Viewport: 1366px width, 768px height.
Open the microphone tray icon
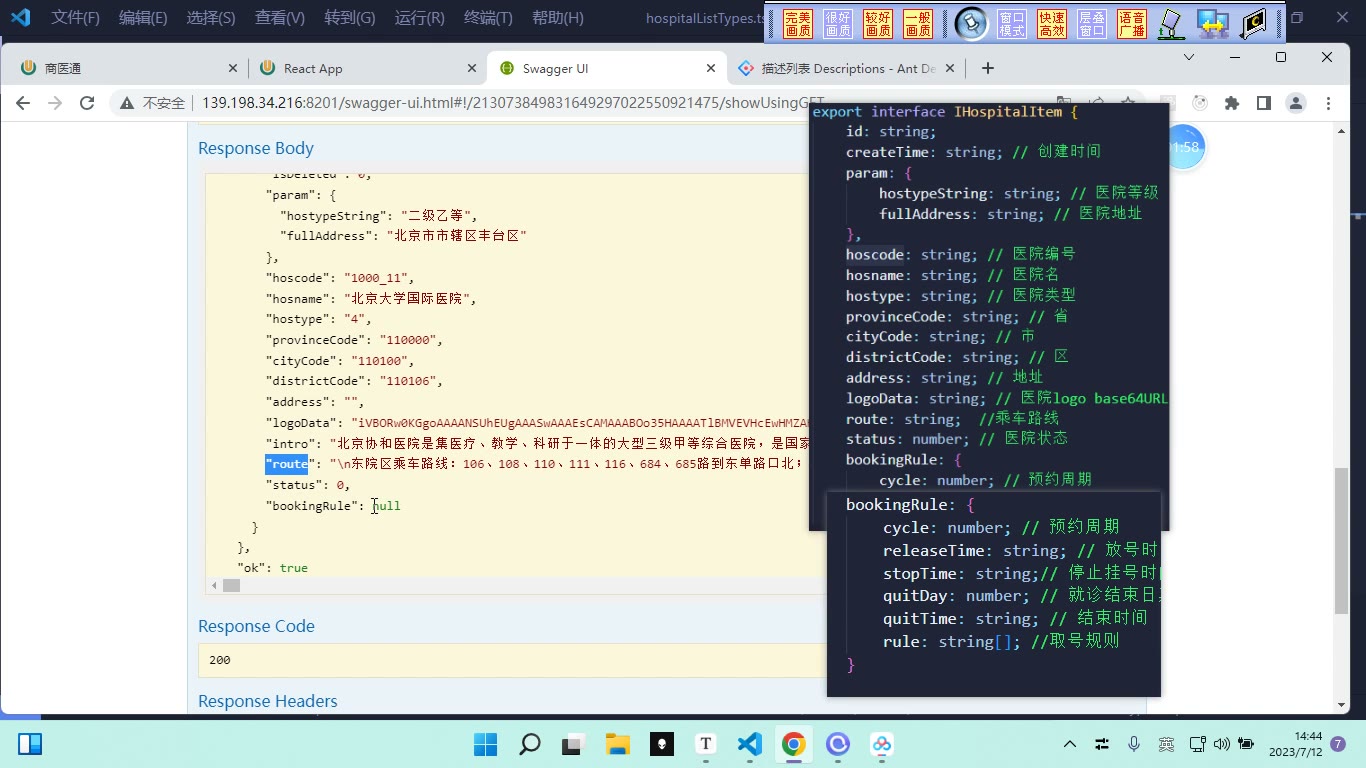tap(1134, 744)
